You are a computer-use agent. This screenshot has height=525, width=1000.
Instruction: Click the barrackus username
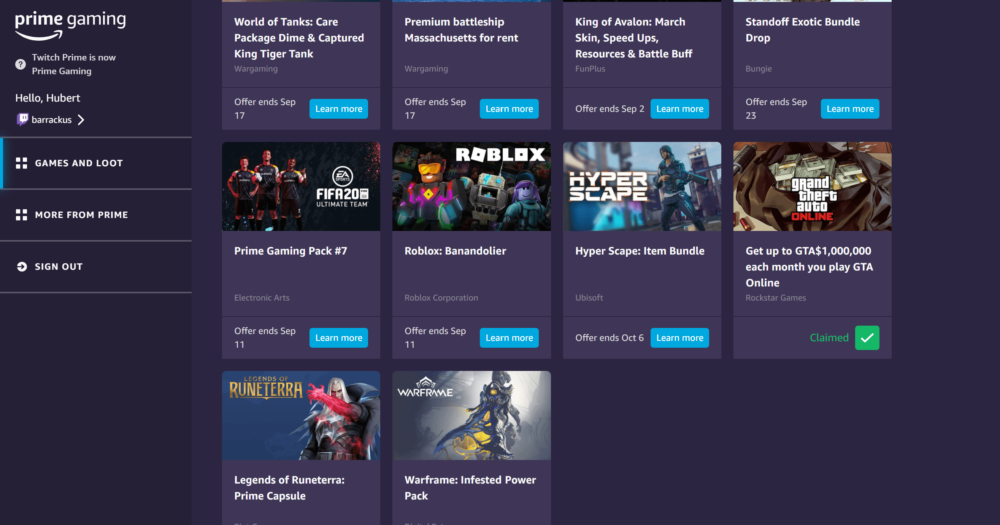tap(52, 120)
